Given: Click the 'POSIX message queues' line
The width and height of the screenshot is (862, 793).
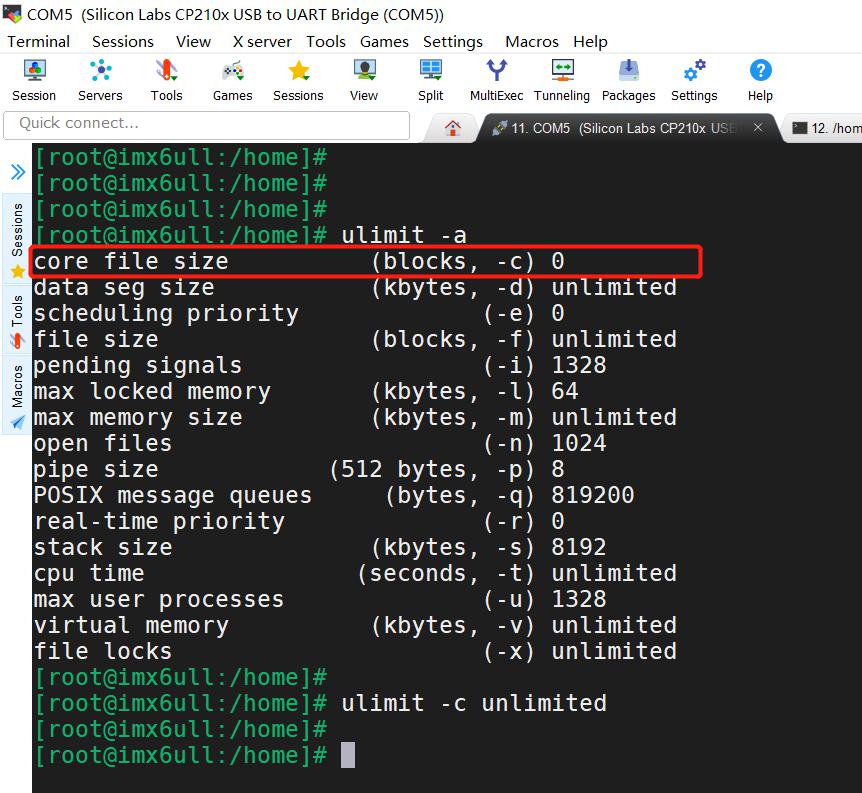Looking at the screenshot, I should click(334, 495).
